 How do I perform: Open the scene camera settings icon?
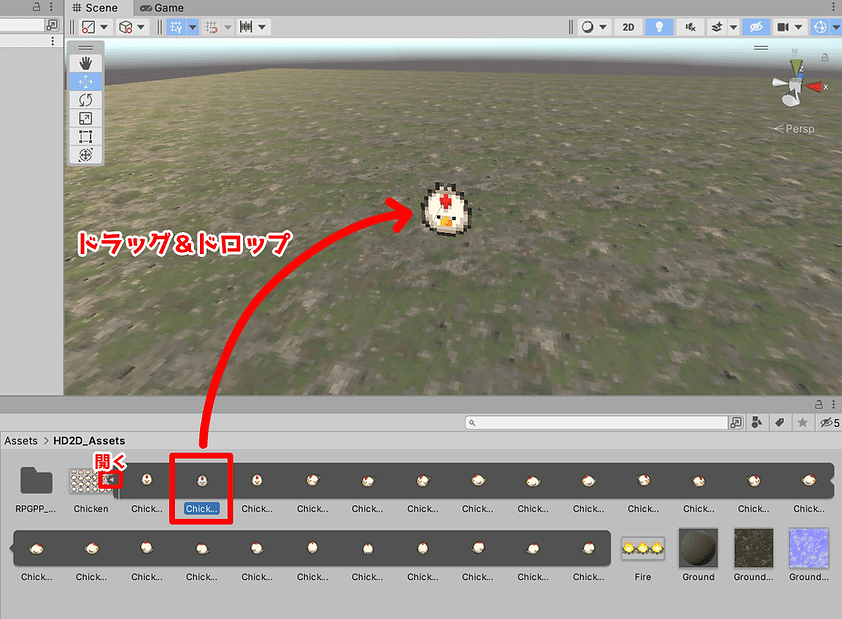click(x=784, y=27)
